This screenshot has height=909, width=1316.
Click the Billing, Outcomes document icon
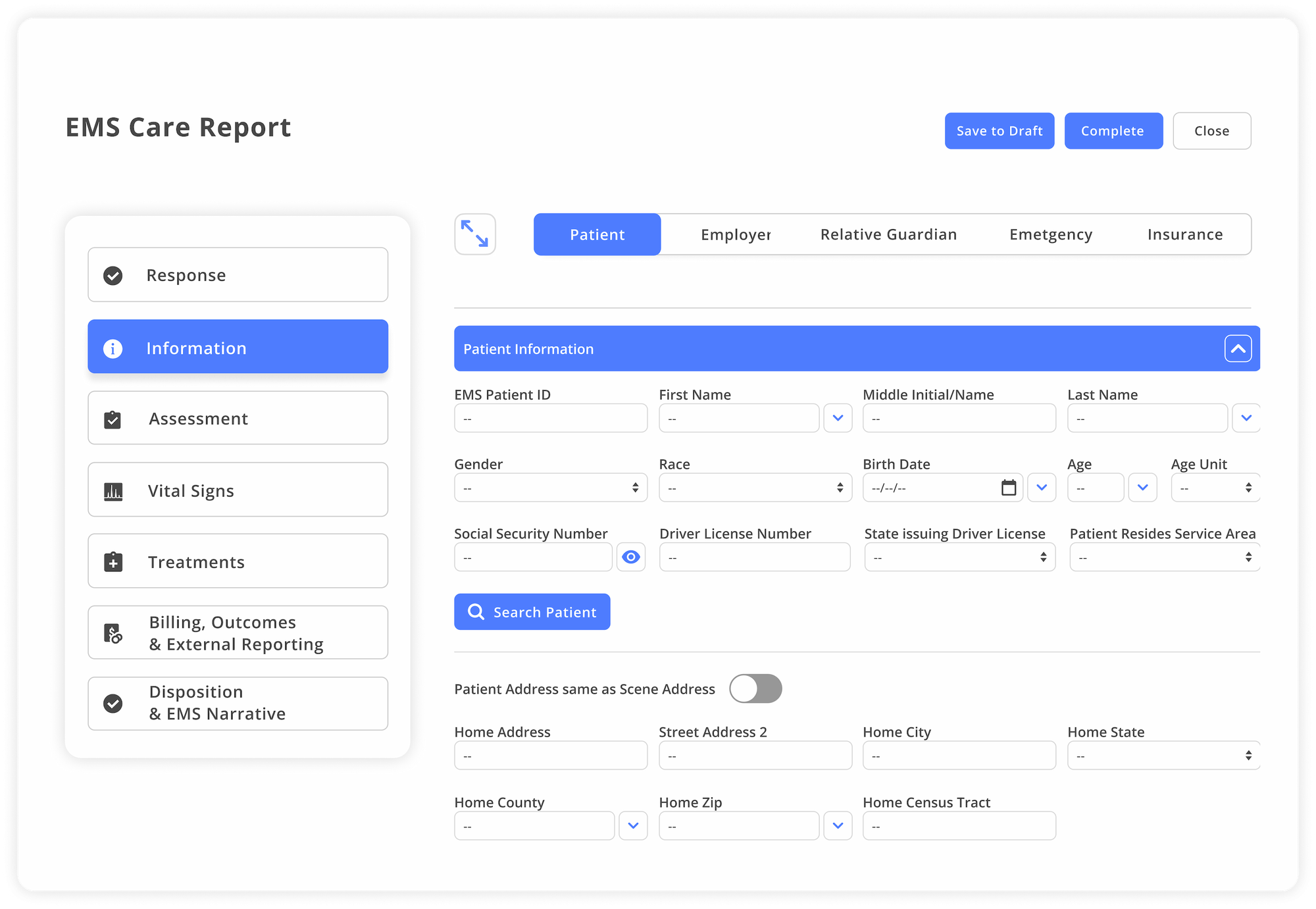(113, 633)
